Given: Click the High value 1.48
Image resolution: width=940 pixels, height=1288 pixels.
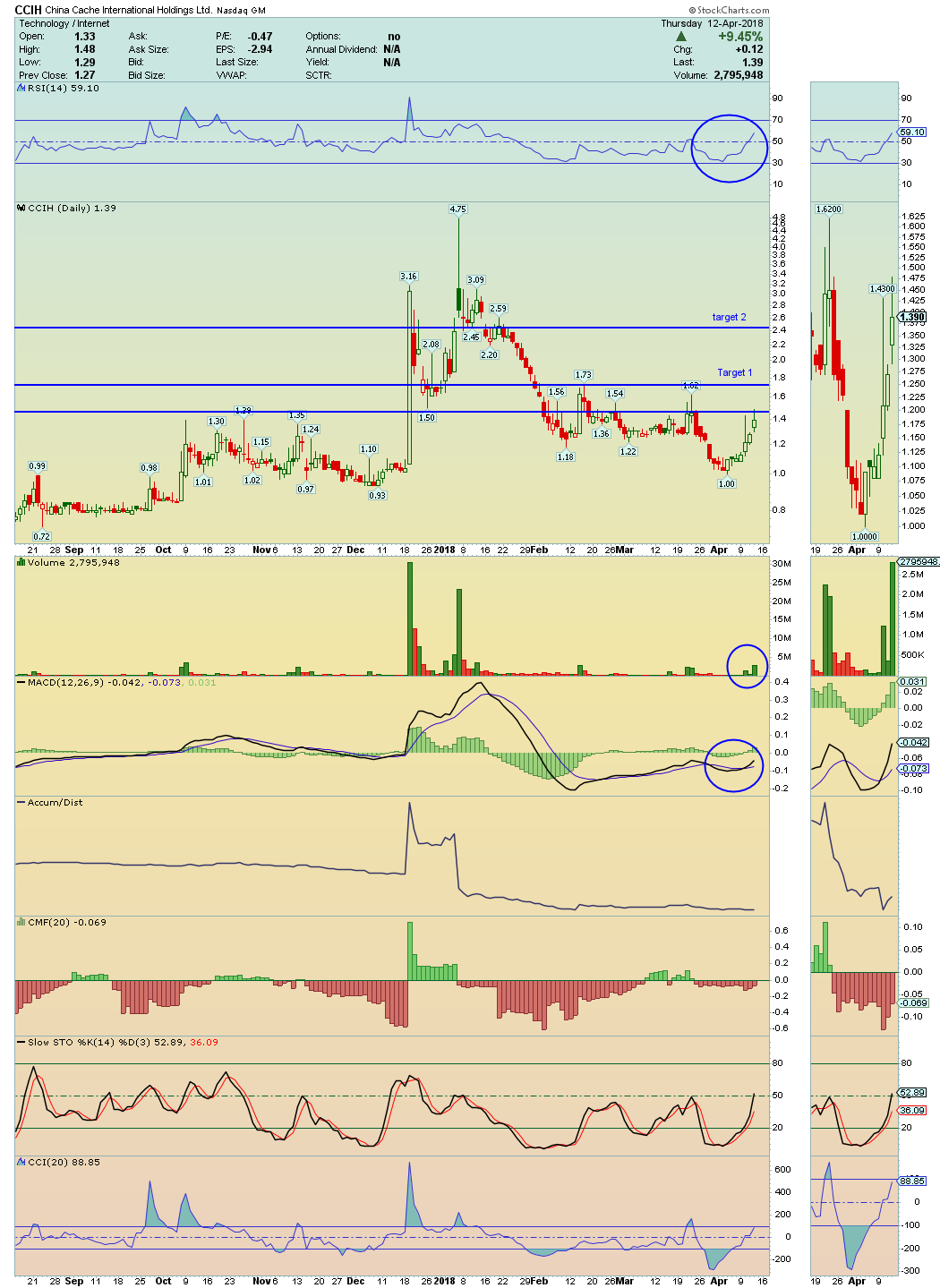Looking at the screenshot, I should [x=85, y=49].
